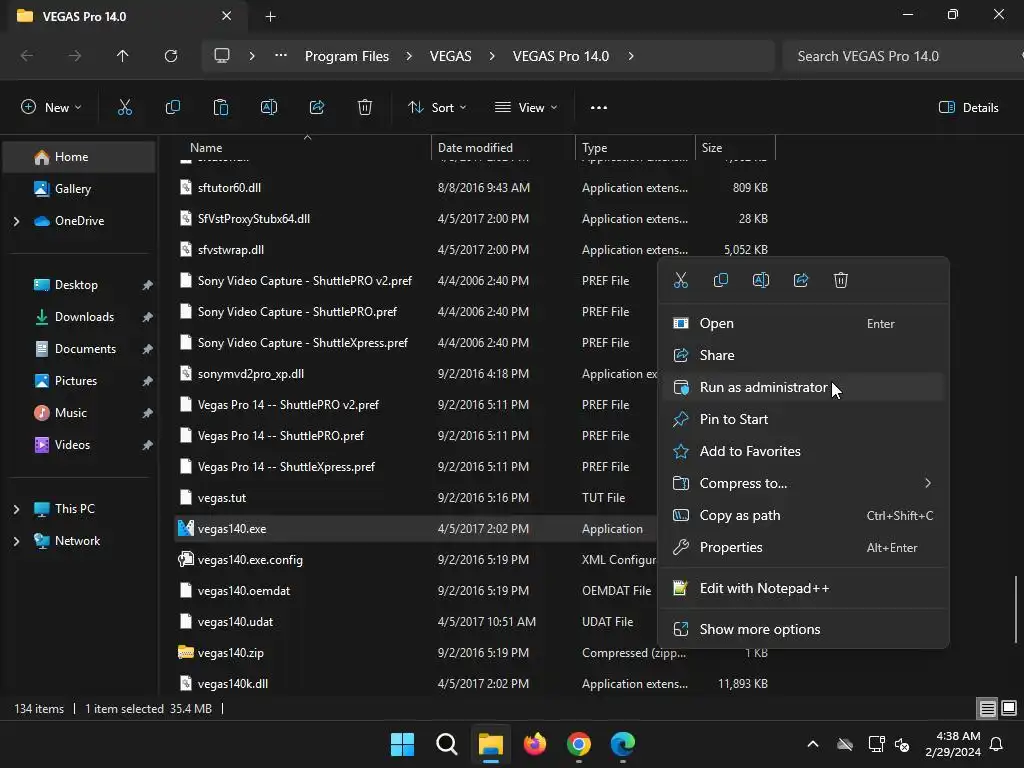This screenshot has width=1024, height=768.
Task: Show the hidden breadcrumb folders via the ellipsis
Action: [x=281, y=56]
